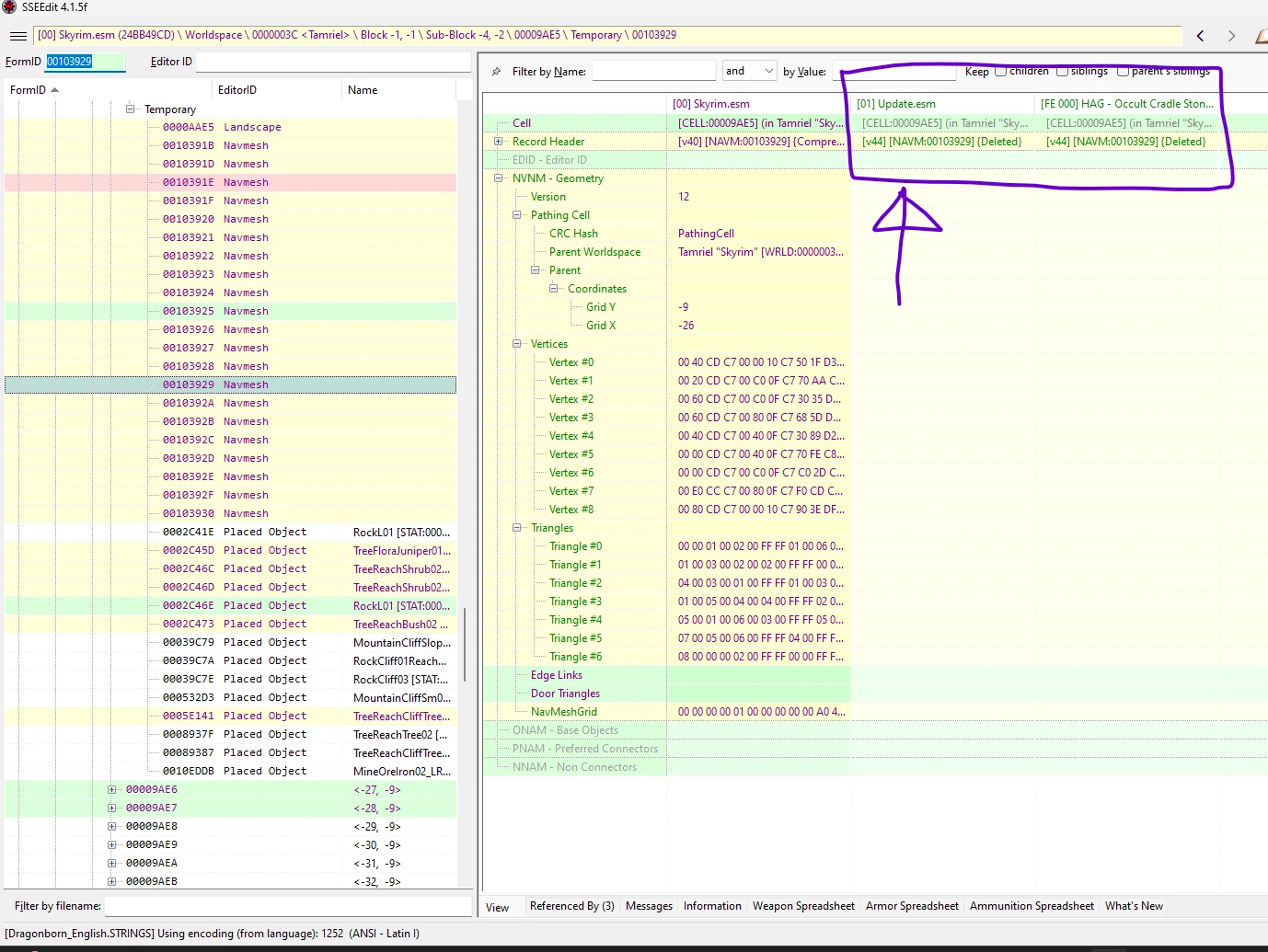Viewport: 1268px width, 952px height.
Task: Click the by Value filter field
Action: [x=893, y=71]
